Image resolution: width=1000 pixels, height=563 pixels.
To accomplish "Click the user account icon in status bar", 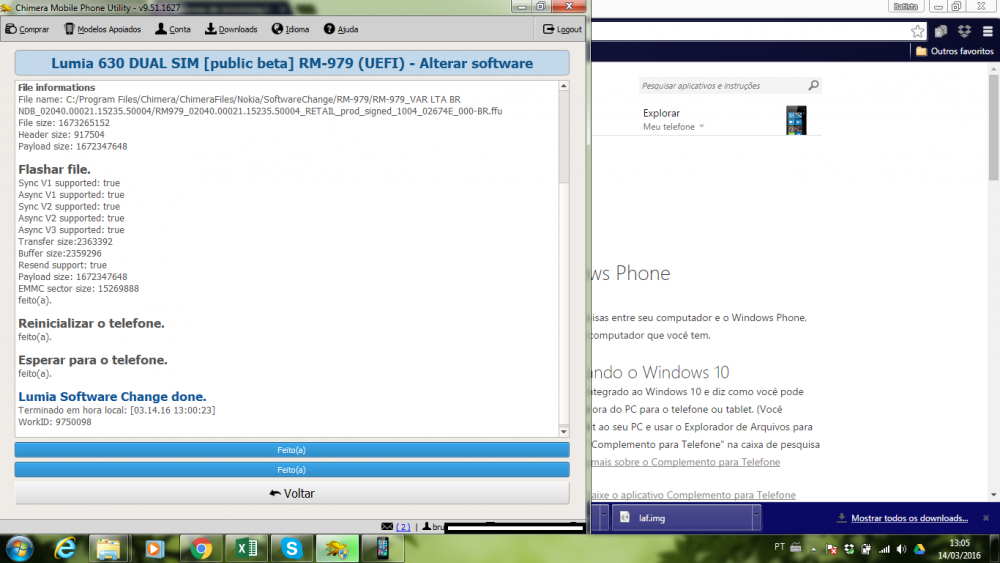I will [x=427, y=527].
